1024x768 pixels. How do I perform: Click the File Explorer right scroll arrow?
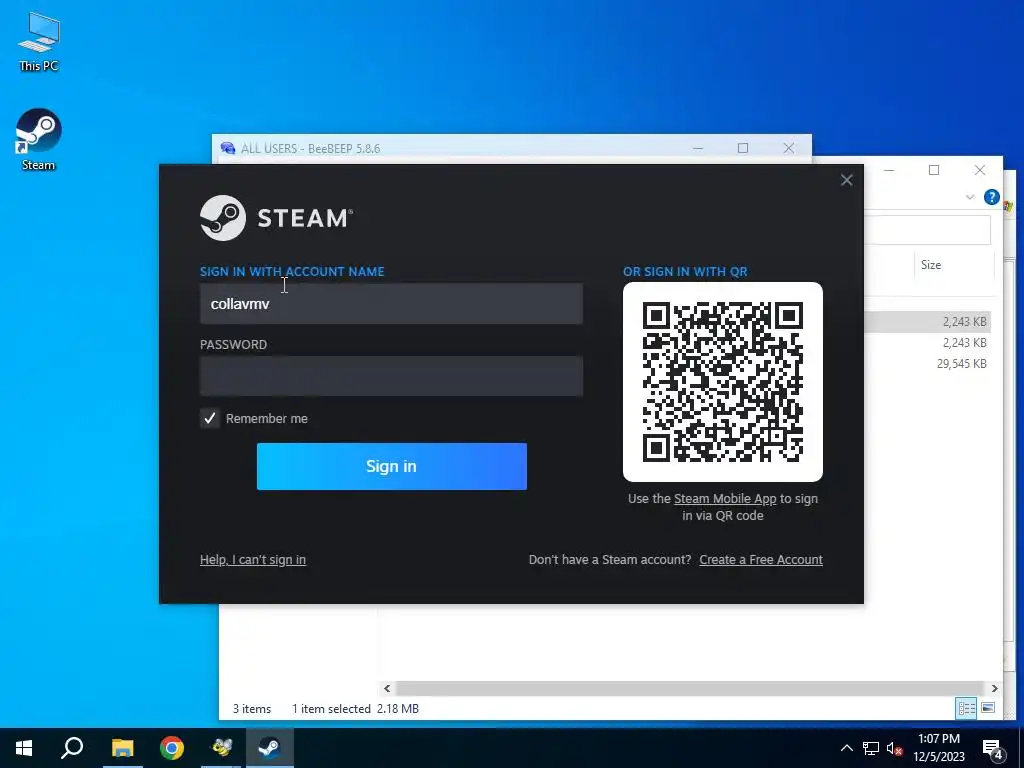tap(995, 688)
